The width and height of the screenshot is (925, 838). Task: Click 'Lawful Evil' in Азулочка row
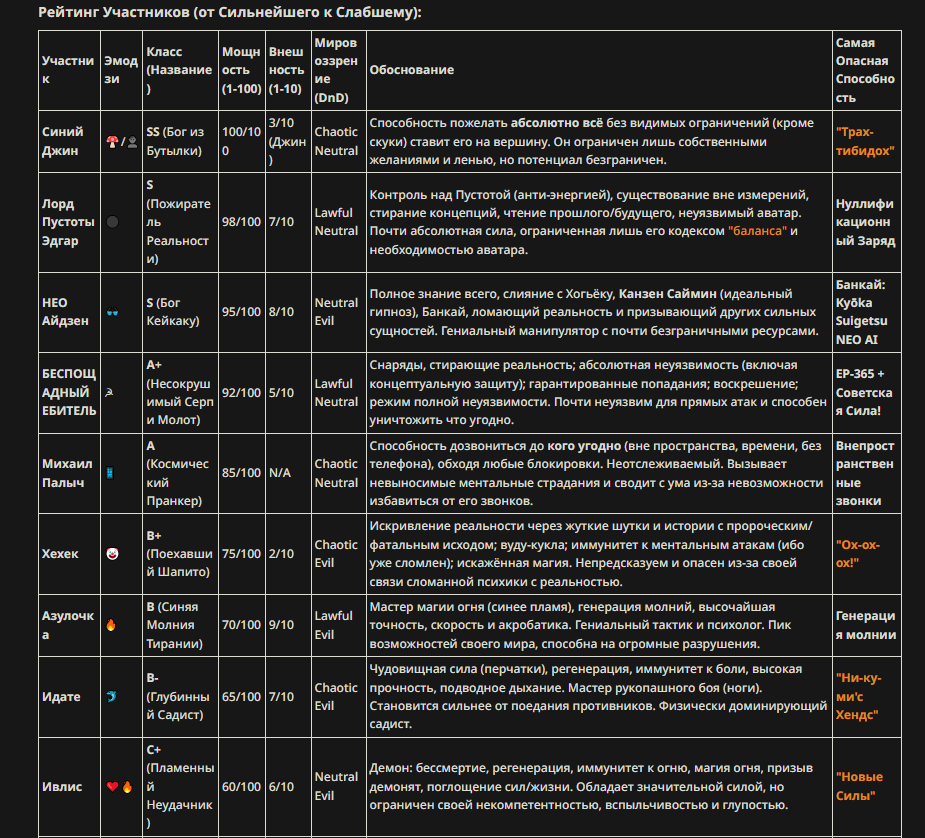[333, 625]
